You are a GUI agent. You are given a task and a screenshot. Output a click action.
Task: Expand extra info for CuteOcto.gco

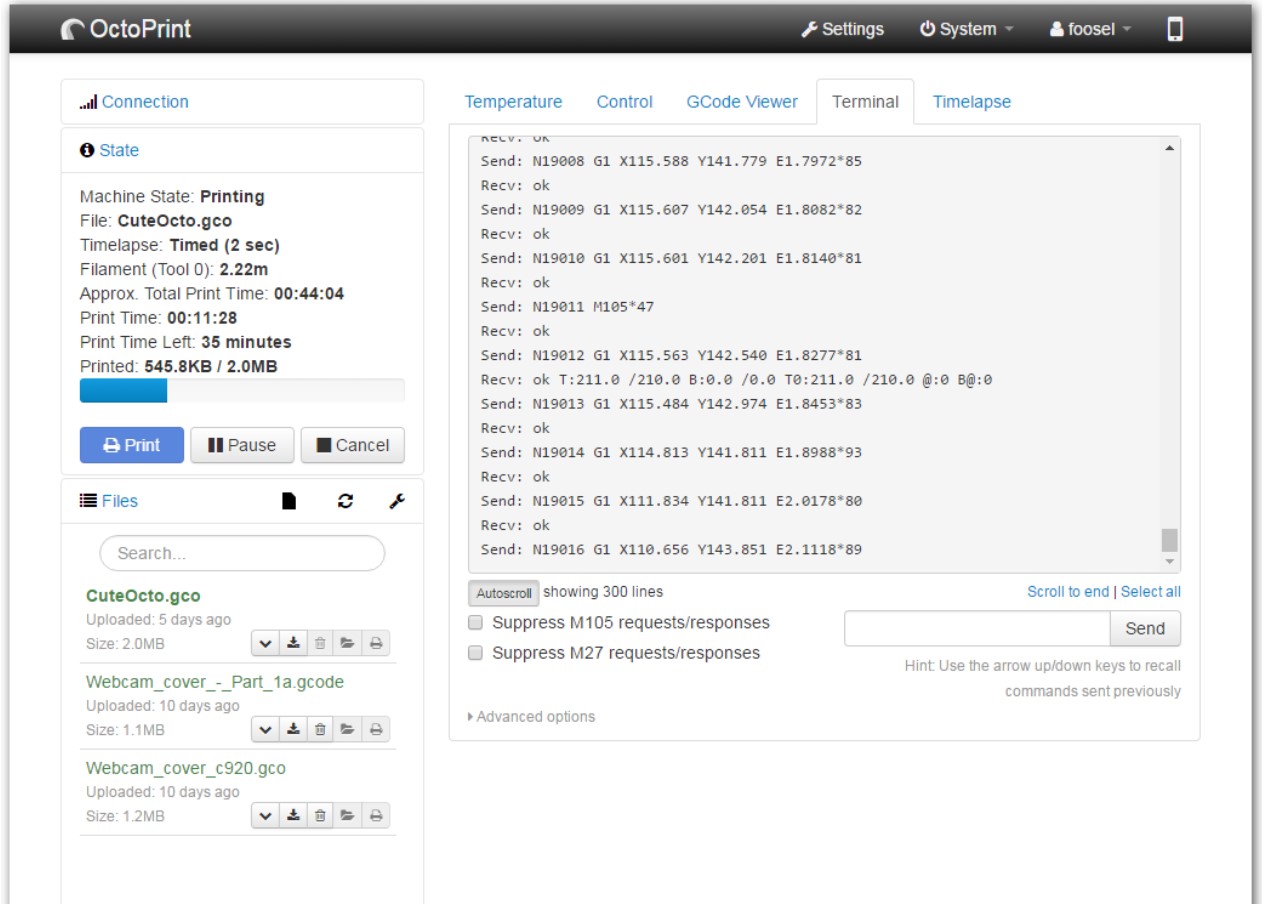264,644
